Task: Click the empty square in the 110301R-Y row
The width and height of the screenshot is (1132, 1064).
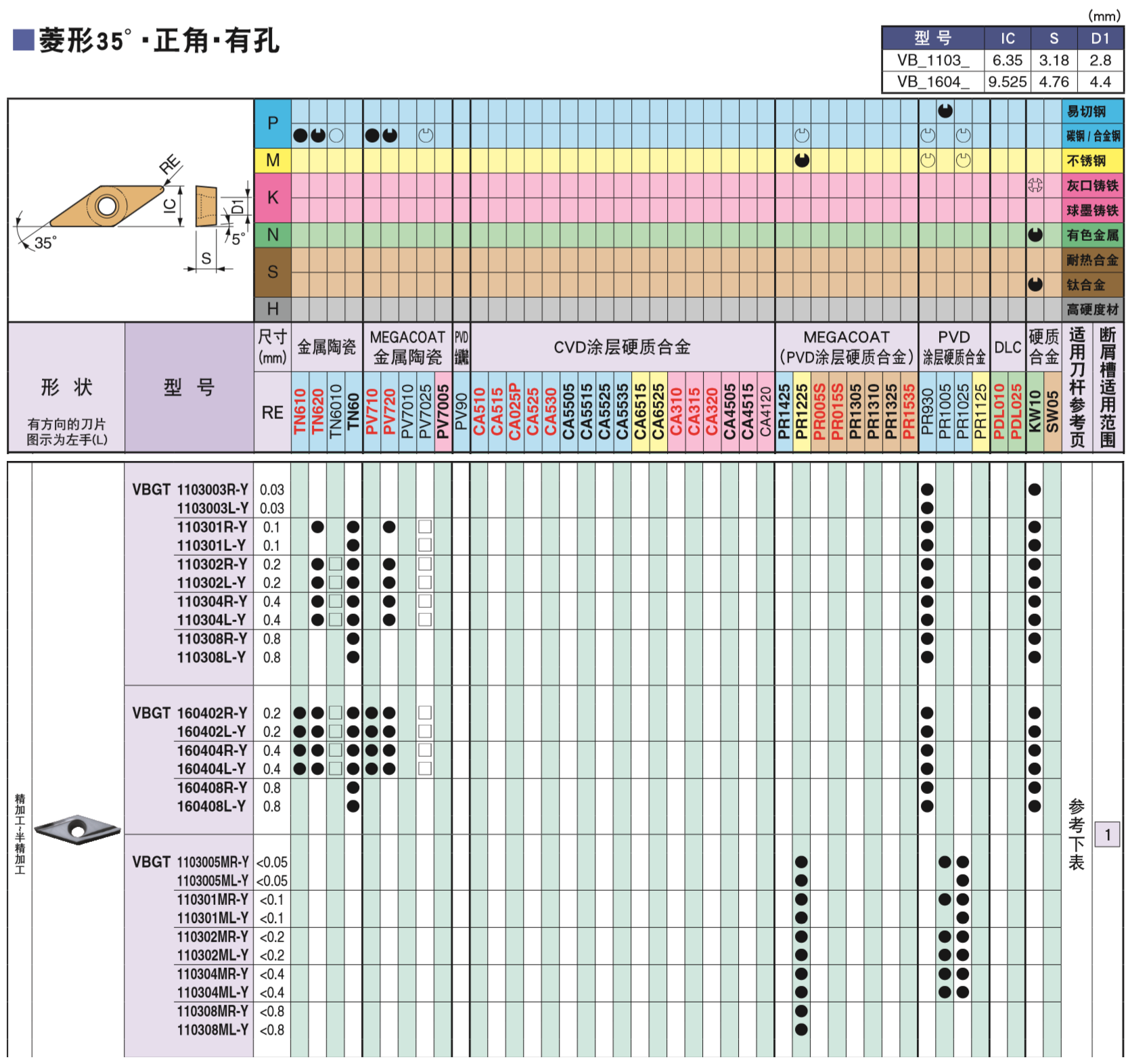Action: [425, 527]
